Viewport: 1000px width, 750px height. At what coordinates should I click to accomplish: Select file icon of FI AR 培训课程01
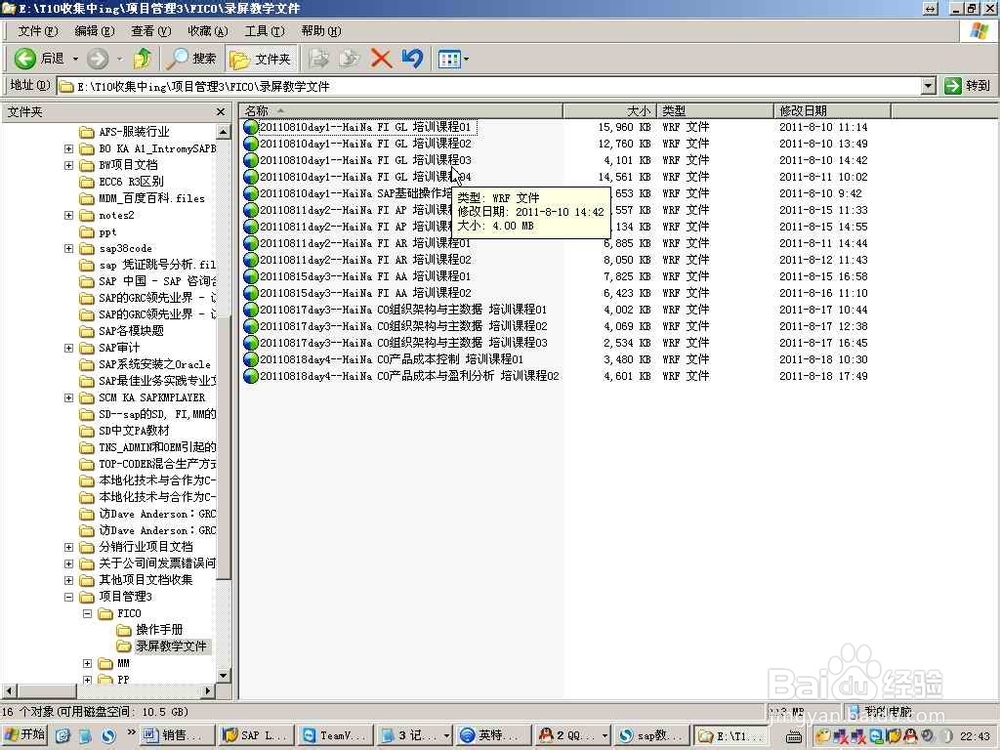pos(251,243)
